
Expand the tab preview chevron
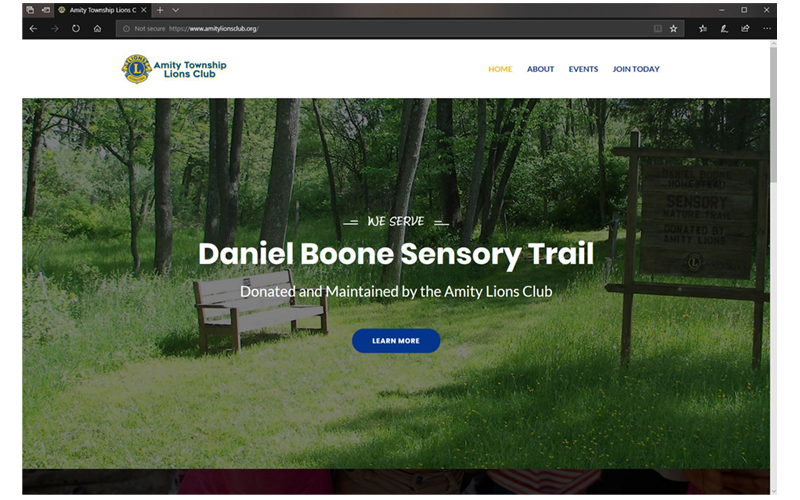coord(176,10)
